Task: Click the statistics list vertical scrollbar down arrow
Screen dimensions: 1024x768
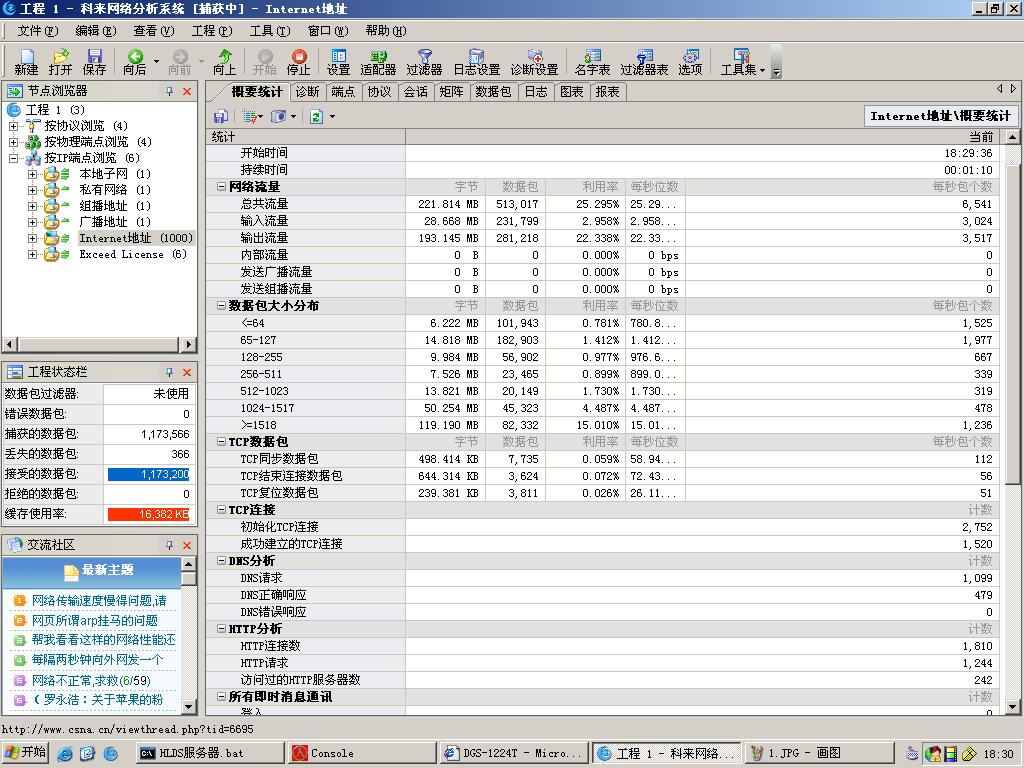Action: tap(1011, 707)
